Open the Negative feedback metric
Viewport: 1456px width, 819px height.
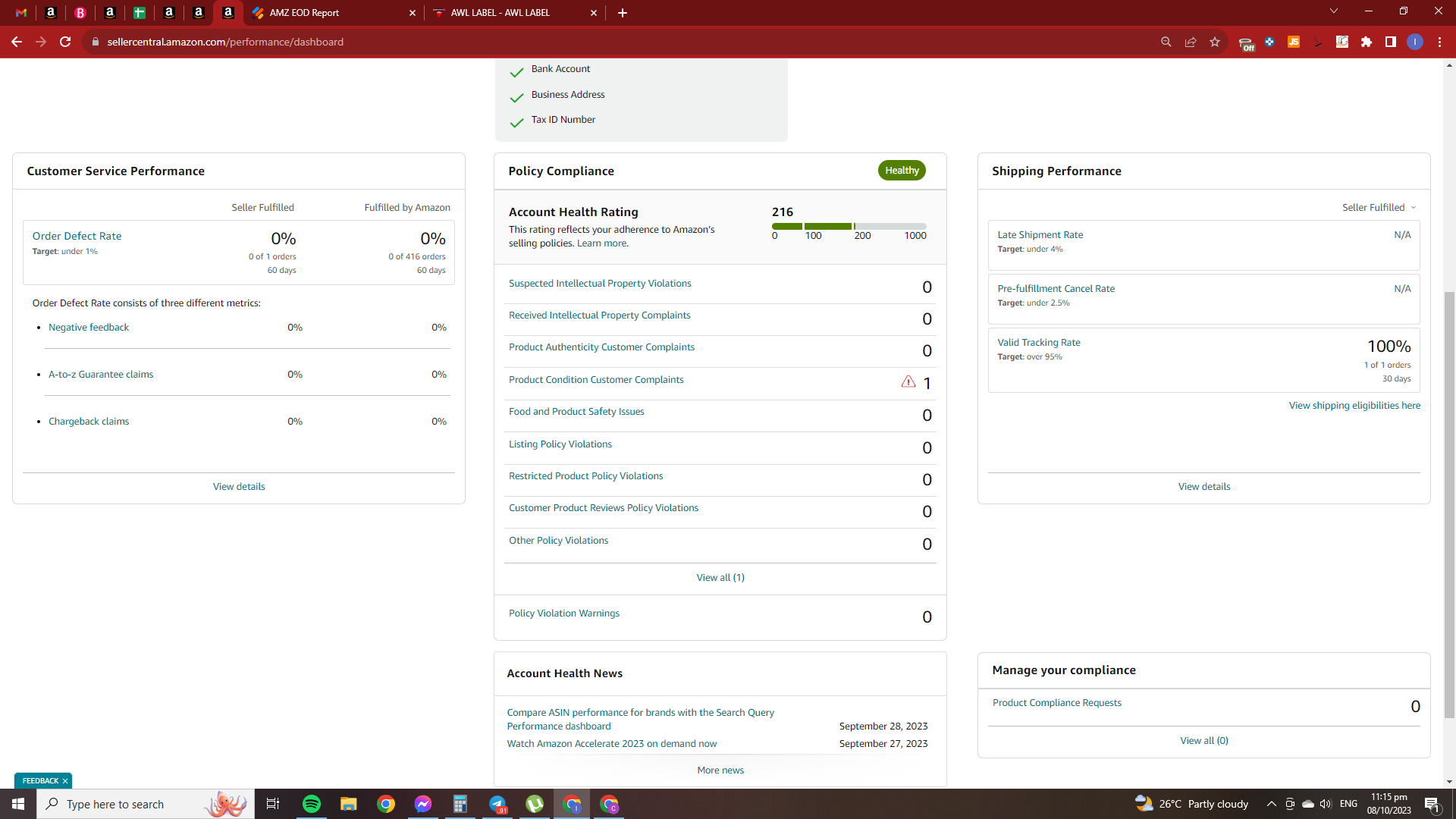coord(89,327)
